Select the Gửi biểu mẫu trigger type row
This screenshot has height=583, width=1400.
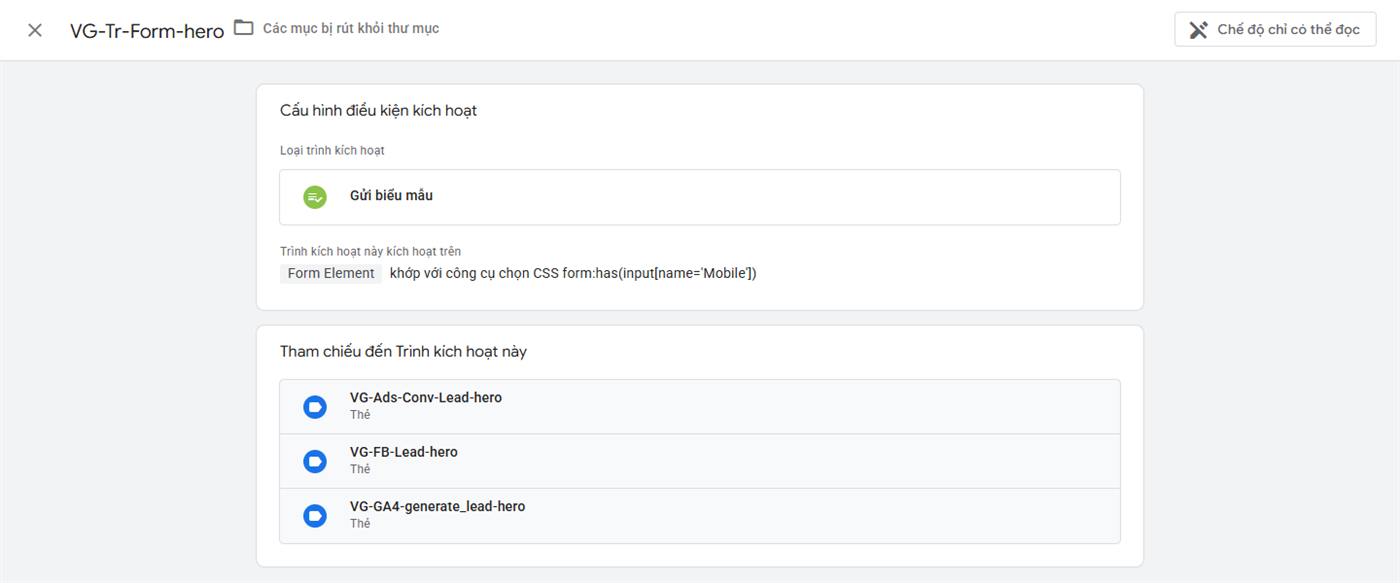click(x=700, y=197)
